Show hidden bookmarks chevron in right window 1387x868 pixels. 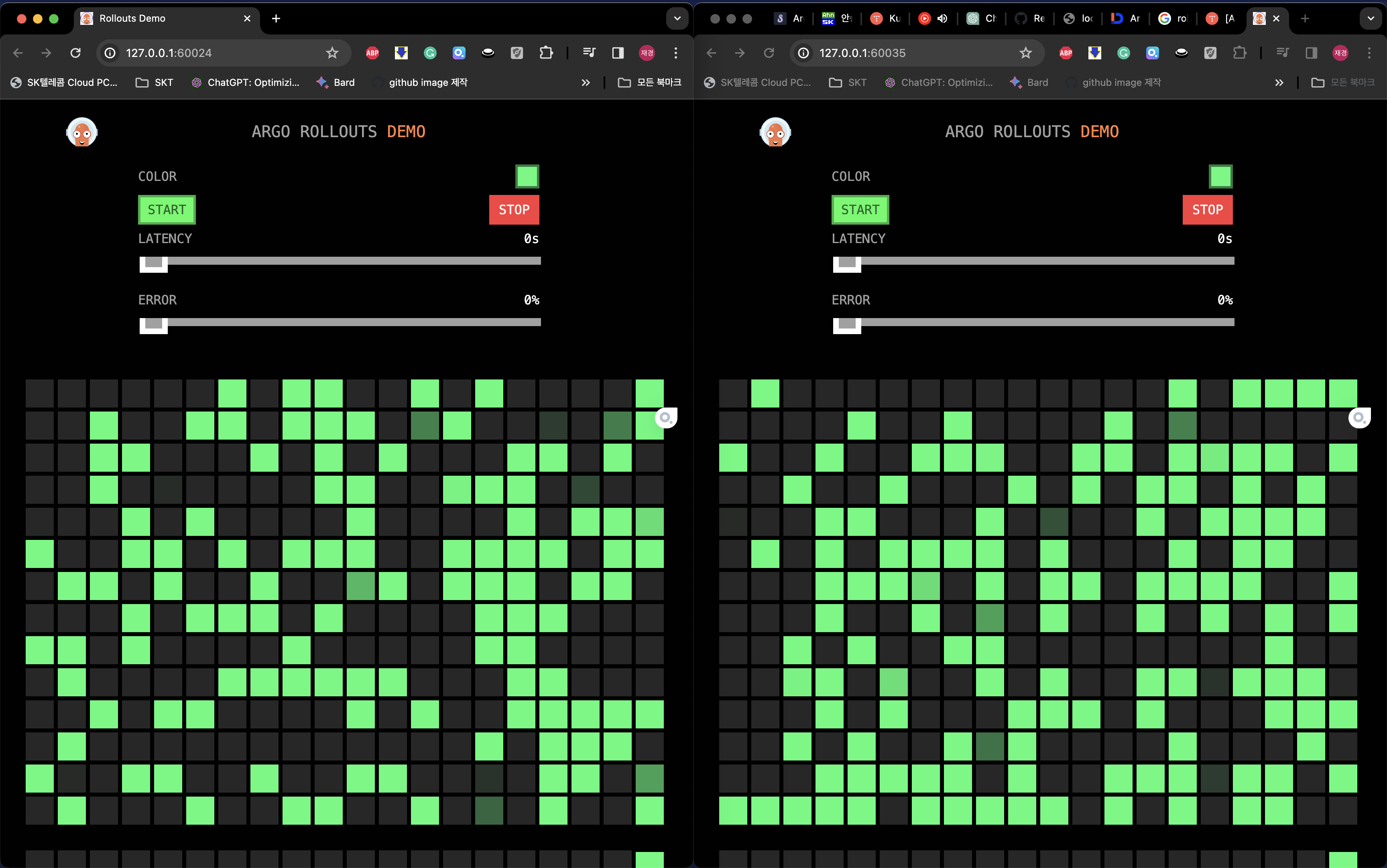[1279, 83]
